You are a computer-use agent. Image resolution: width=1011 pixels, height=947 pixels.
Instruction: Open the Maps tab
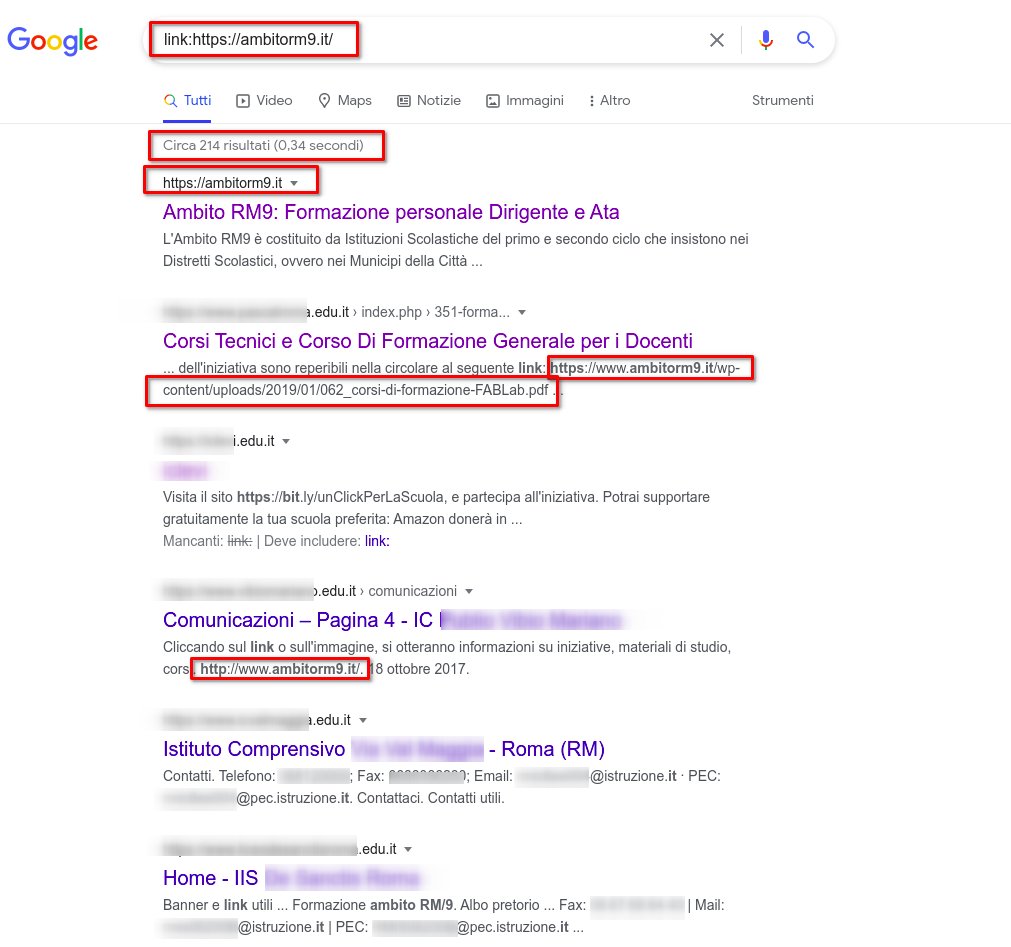[345, 101]
